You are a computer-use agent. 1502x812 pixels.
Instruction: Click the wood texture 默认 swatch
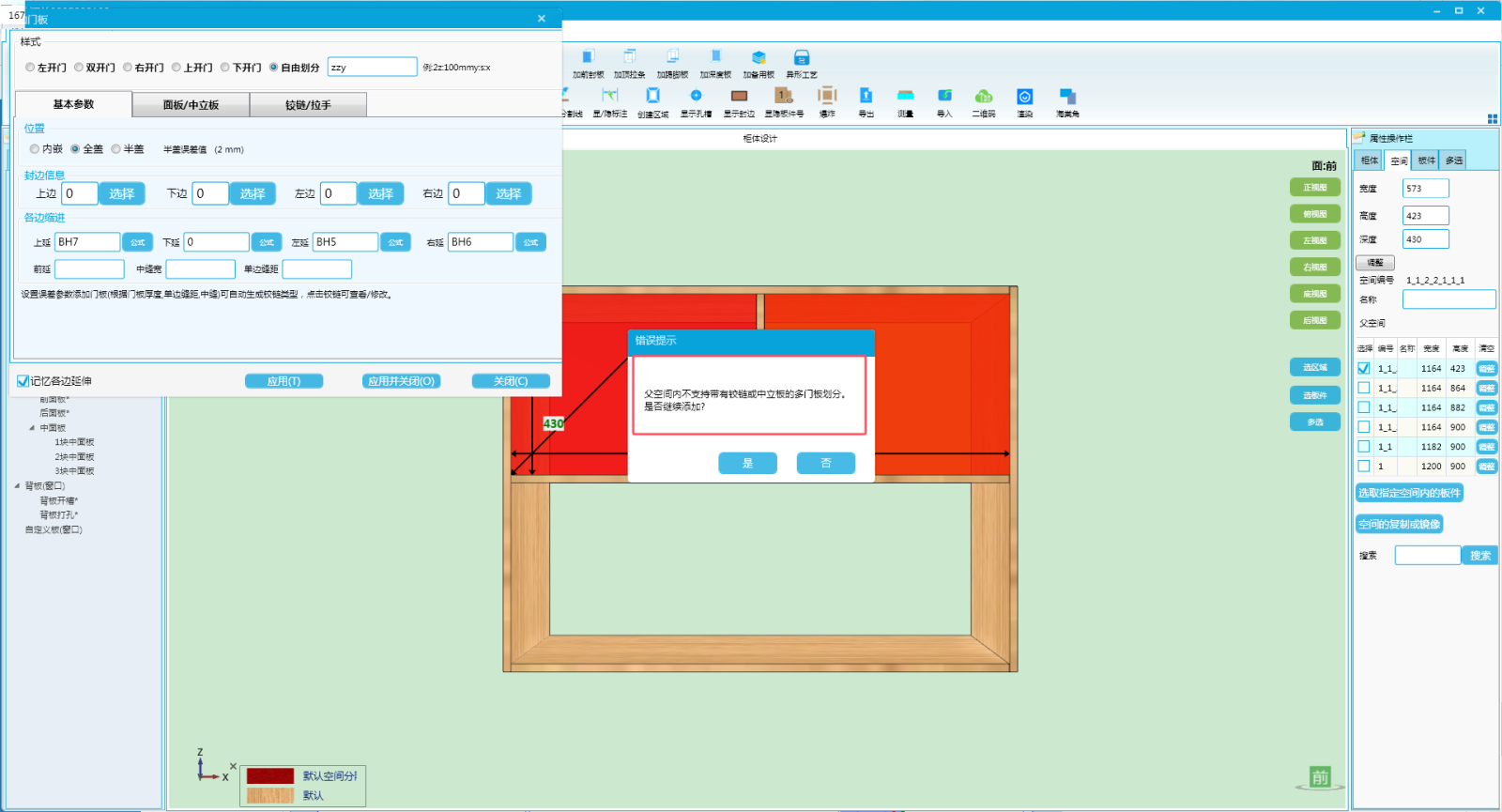point(270,795)
